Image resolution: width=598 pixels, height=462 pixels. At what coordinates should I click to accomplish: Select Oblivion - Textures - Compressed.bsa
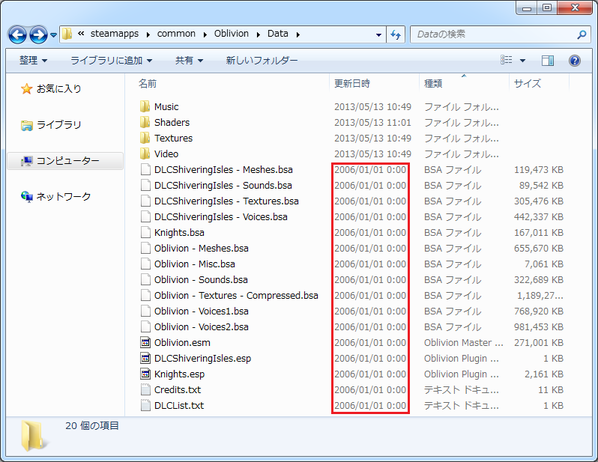pyautogui.click(x=236, y=295)
